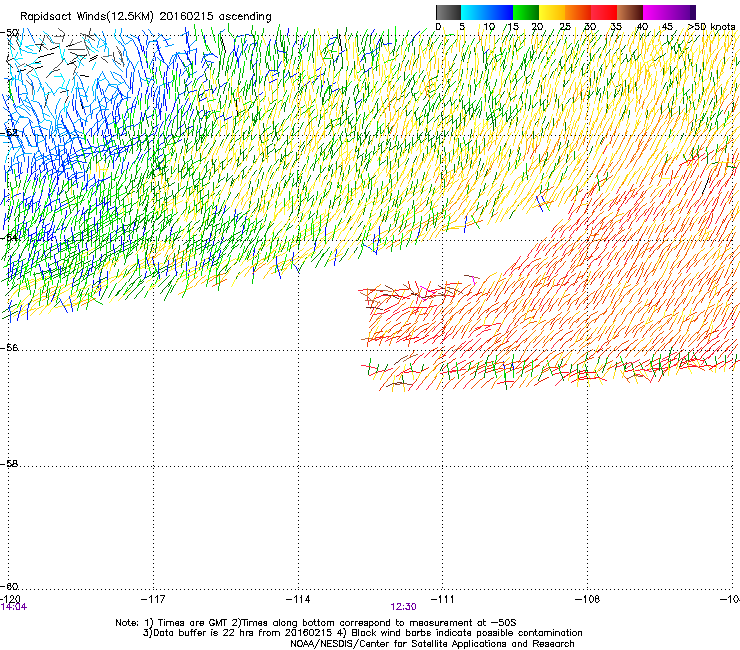Click the gray 0-5 knots legend swatch
Image resolution: width=740 pixels, height=650 pixels.
[x=448, y=12]
